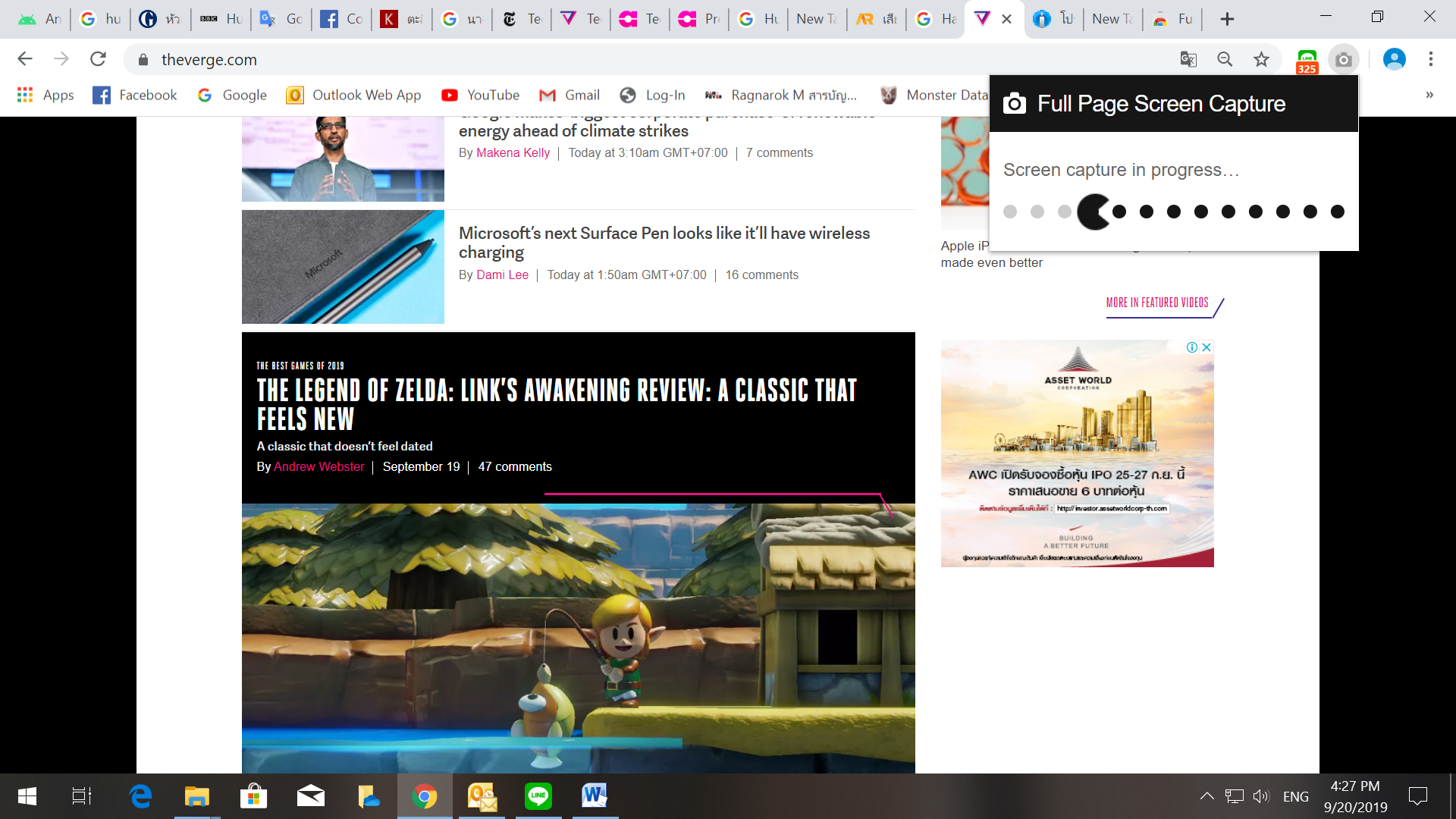
Task: Open the Mail app from the taskbar
Action: click(311, 796)
